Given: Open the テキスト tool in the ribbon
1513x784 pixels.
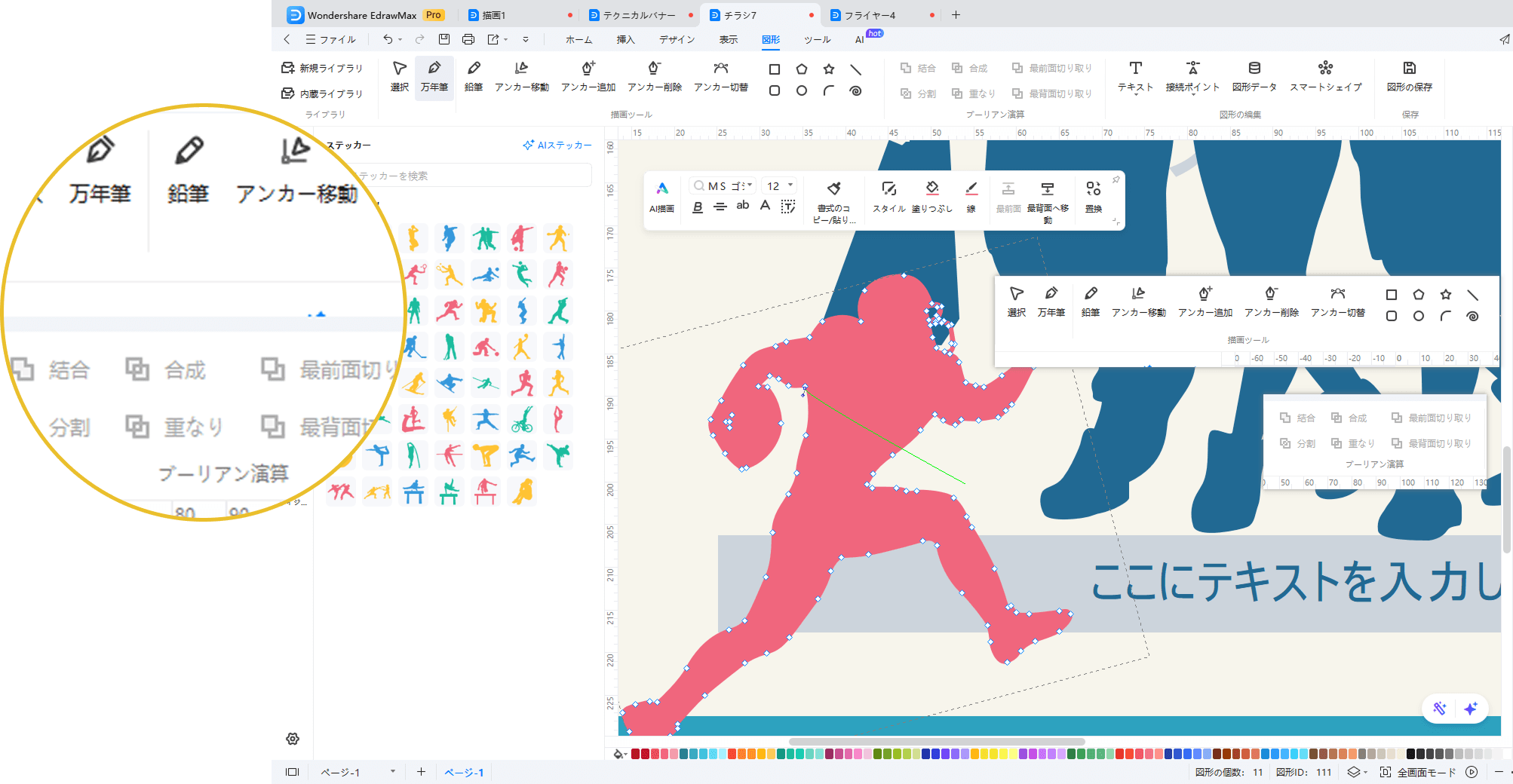Looking at the screenshot, I should coord(1134,76).
